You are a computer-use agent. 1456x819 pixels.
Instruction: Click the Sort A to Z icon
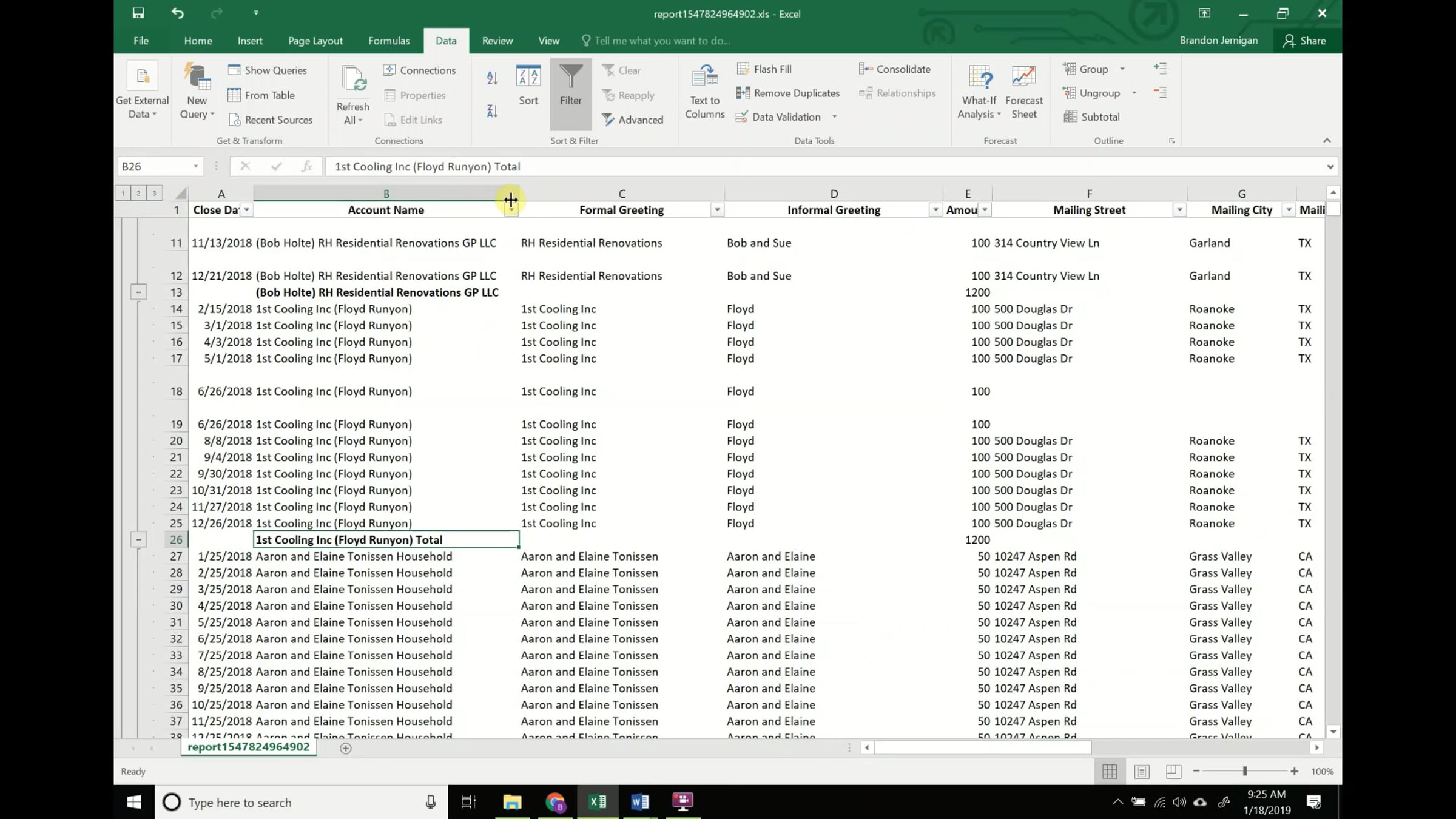pos(492,78)
